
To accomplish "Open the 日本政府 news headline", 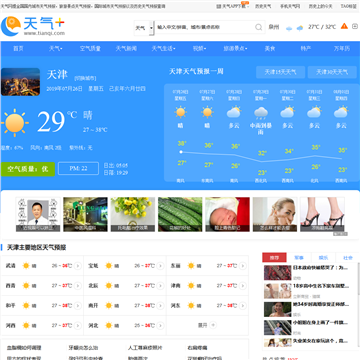I will tap(320, 268).
